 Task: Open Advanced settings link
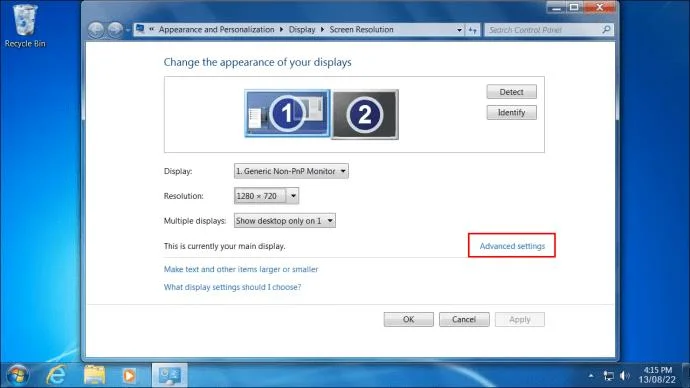tap(512, 246)
